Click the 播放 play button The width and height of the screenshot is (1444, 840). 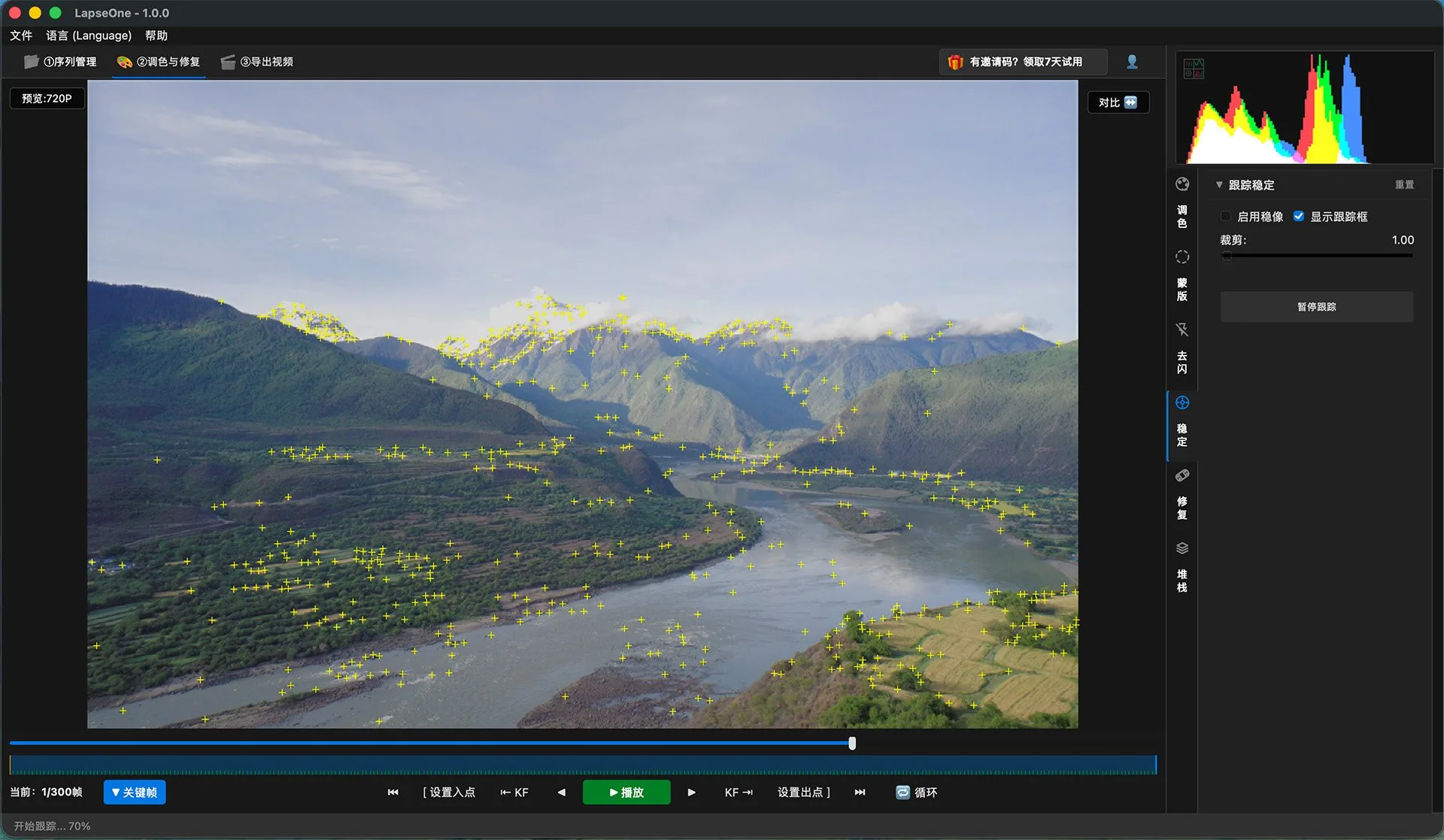626,792
